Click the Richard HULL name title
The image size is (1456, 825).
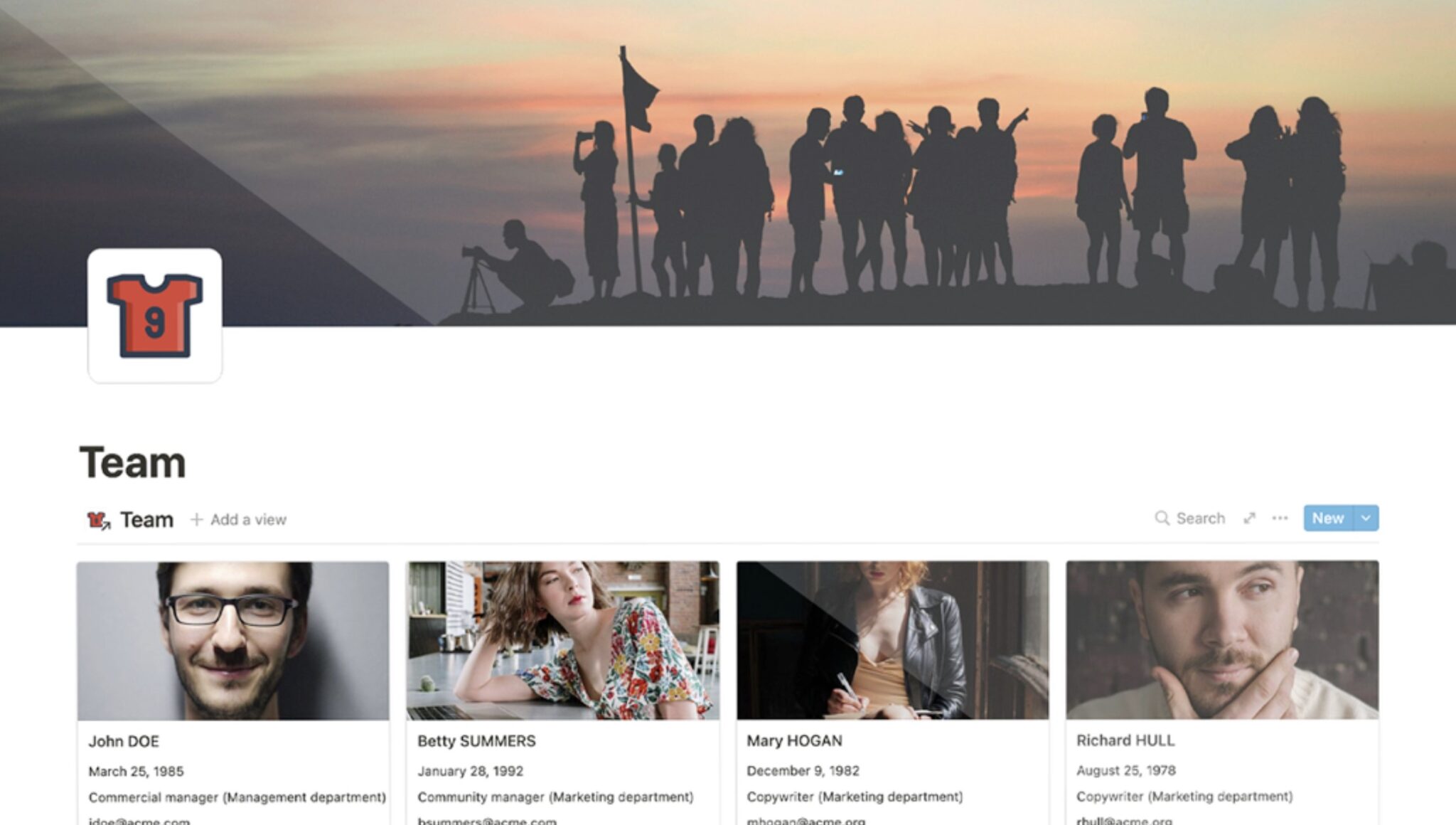click(1125, 740)
